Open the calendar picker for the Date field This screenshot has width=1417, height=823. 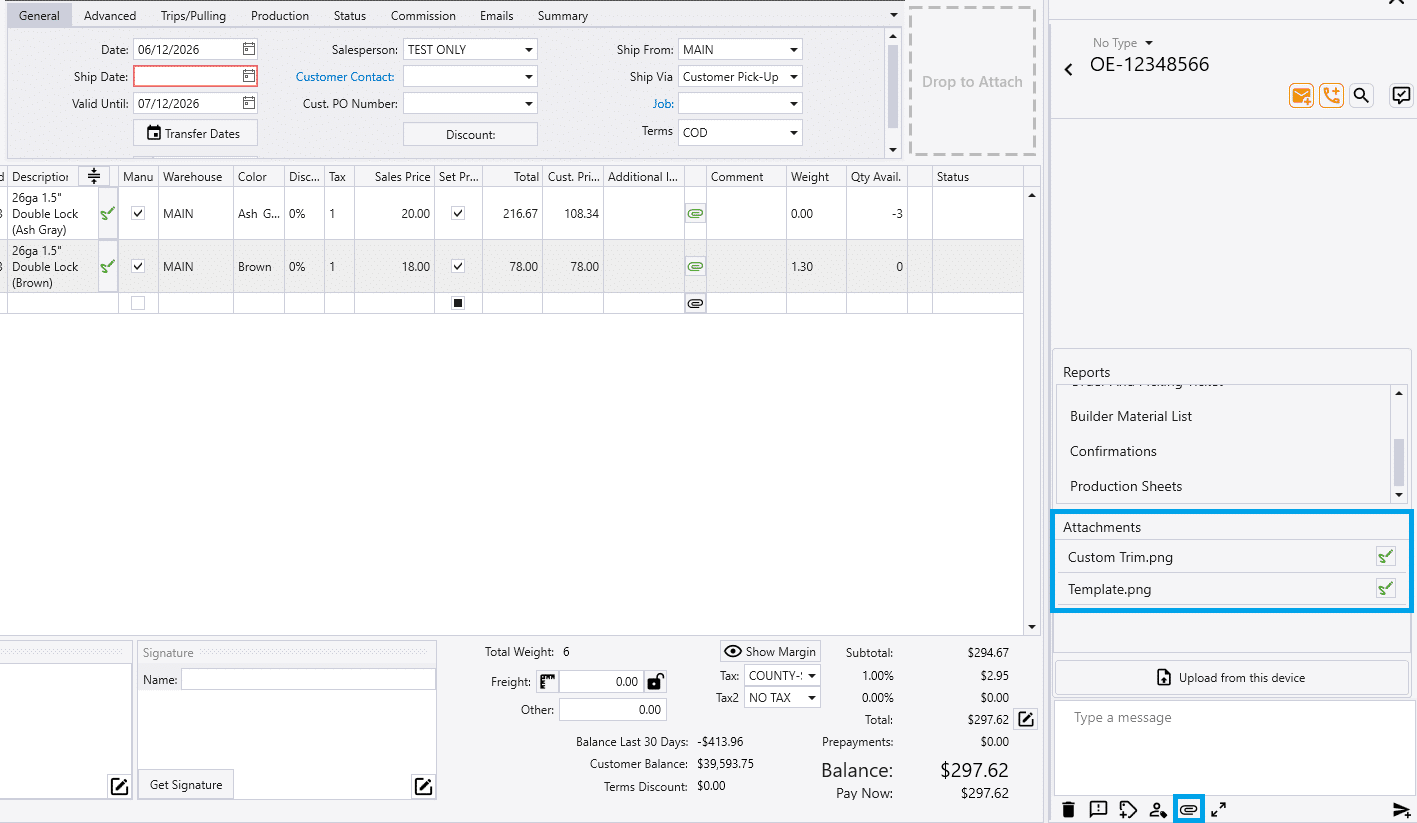(x=249, y=49)
